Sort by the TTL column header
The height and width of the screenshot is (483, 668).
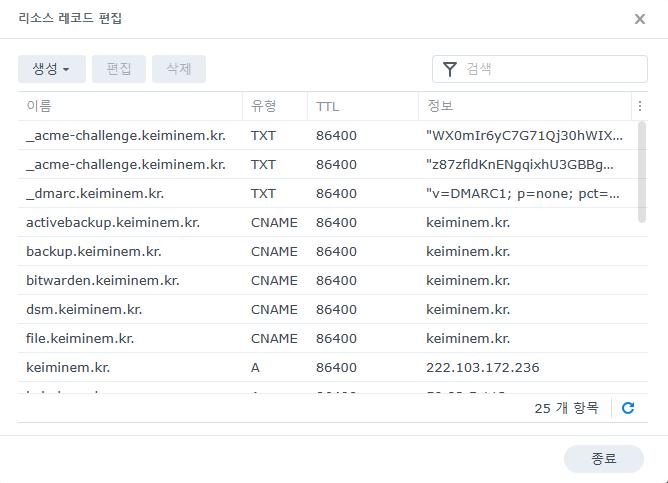pyautogui.click(x=362, y=106)
